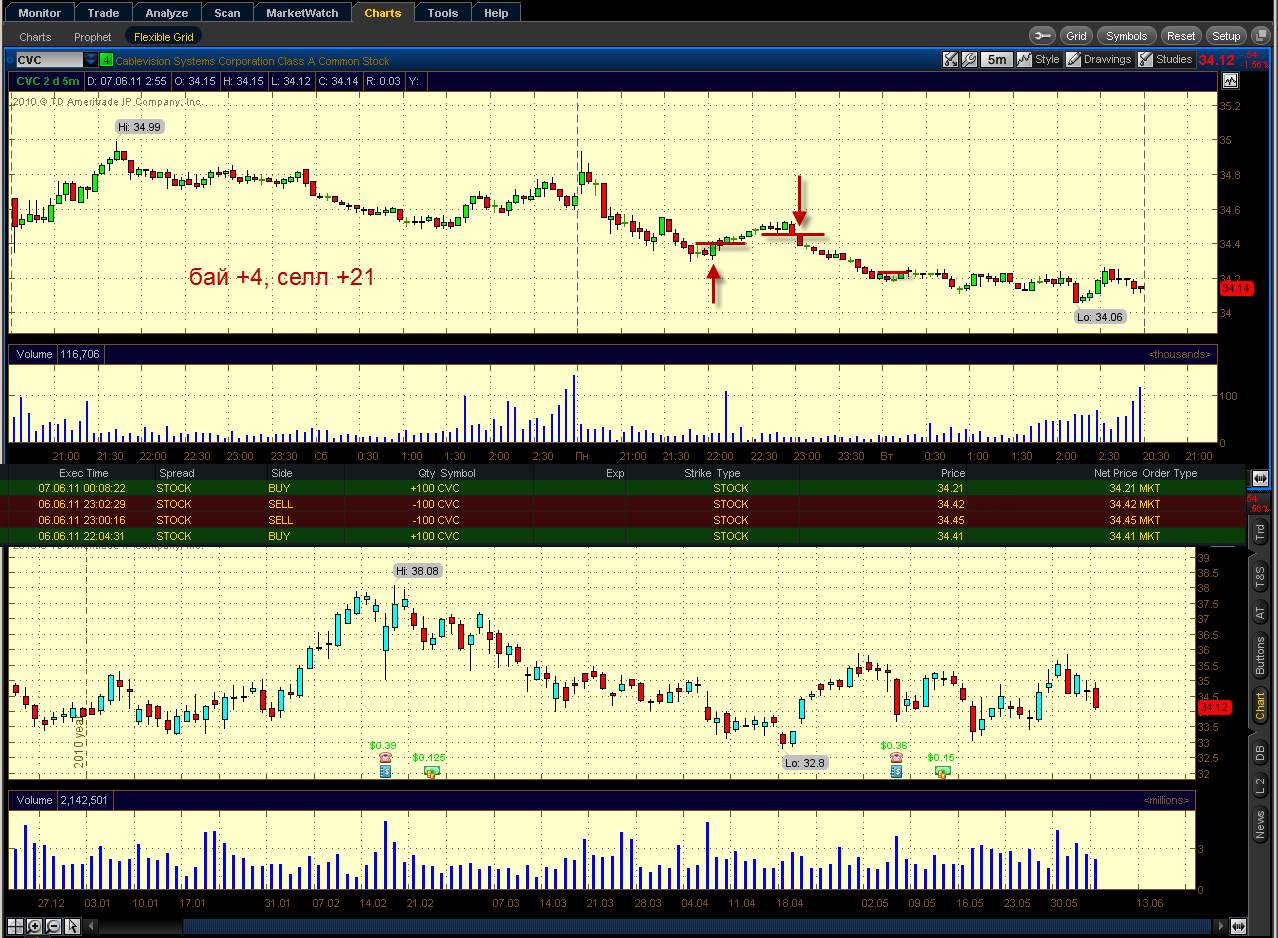This screenshot has height=938, width=1278.
Task: Click the scroll left arrow on bottom scrollbar
Action: [x=91, y=926]
